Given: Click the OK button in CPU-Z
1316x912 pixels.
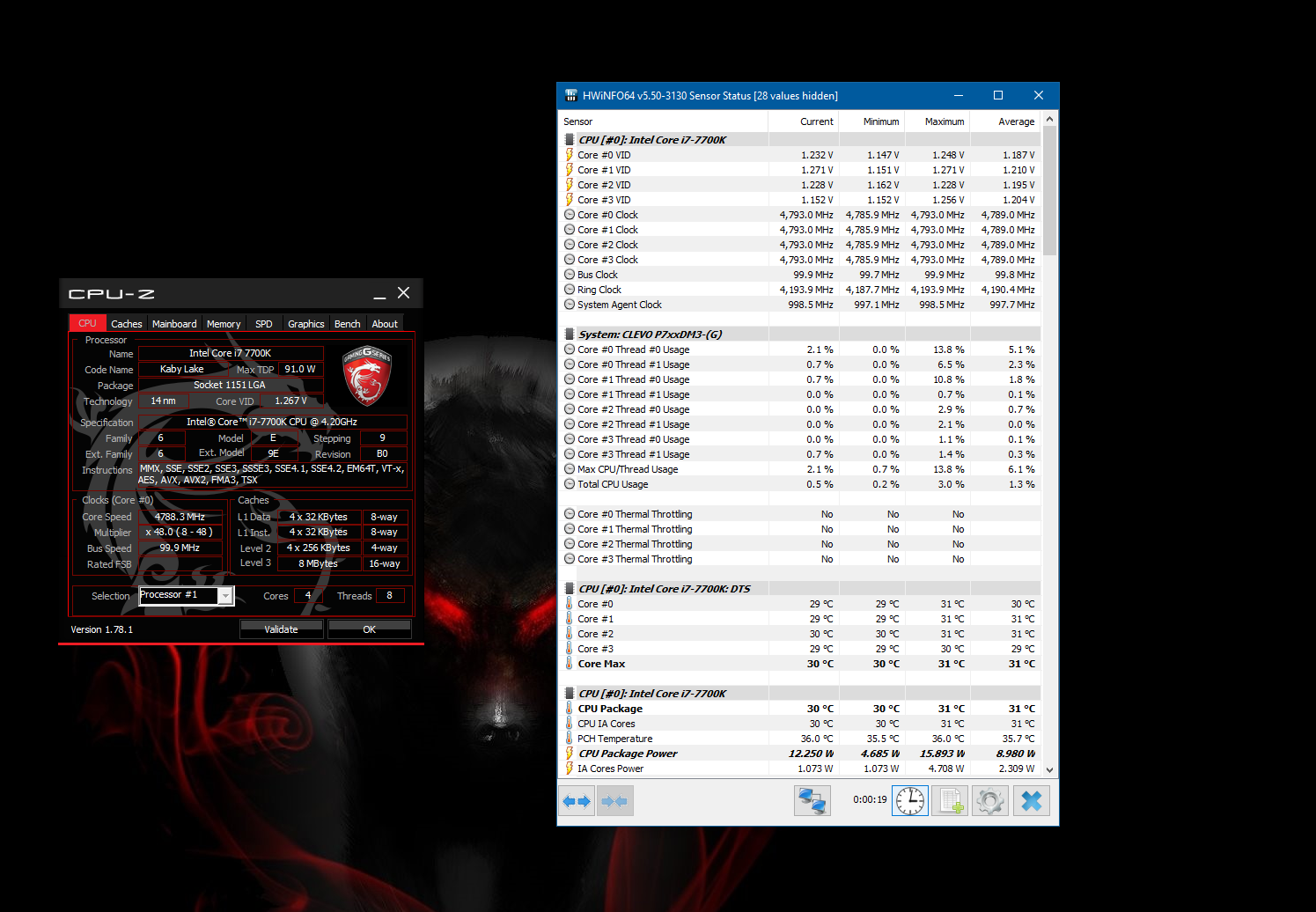Looking at the screenshot, I should [369, 629].
